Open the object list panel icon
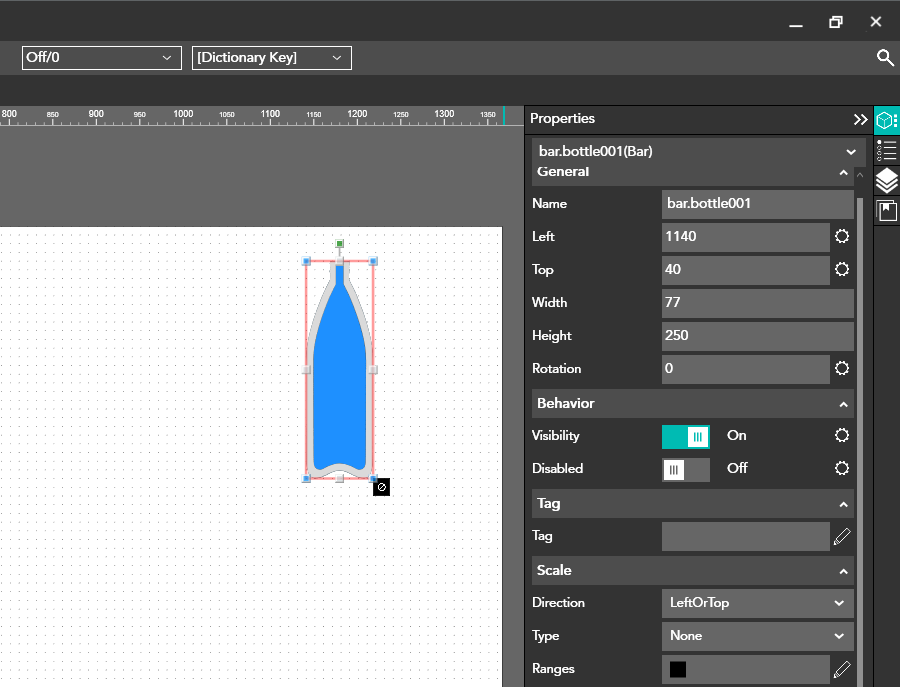This screenshot has height=687, width=900. click(886, 150)
